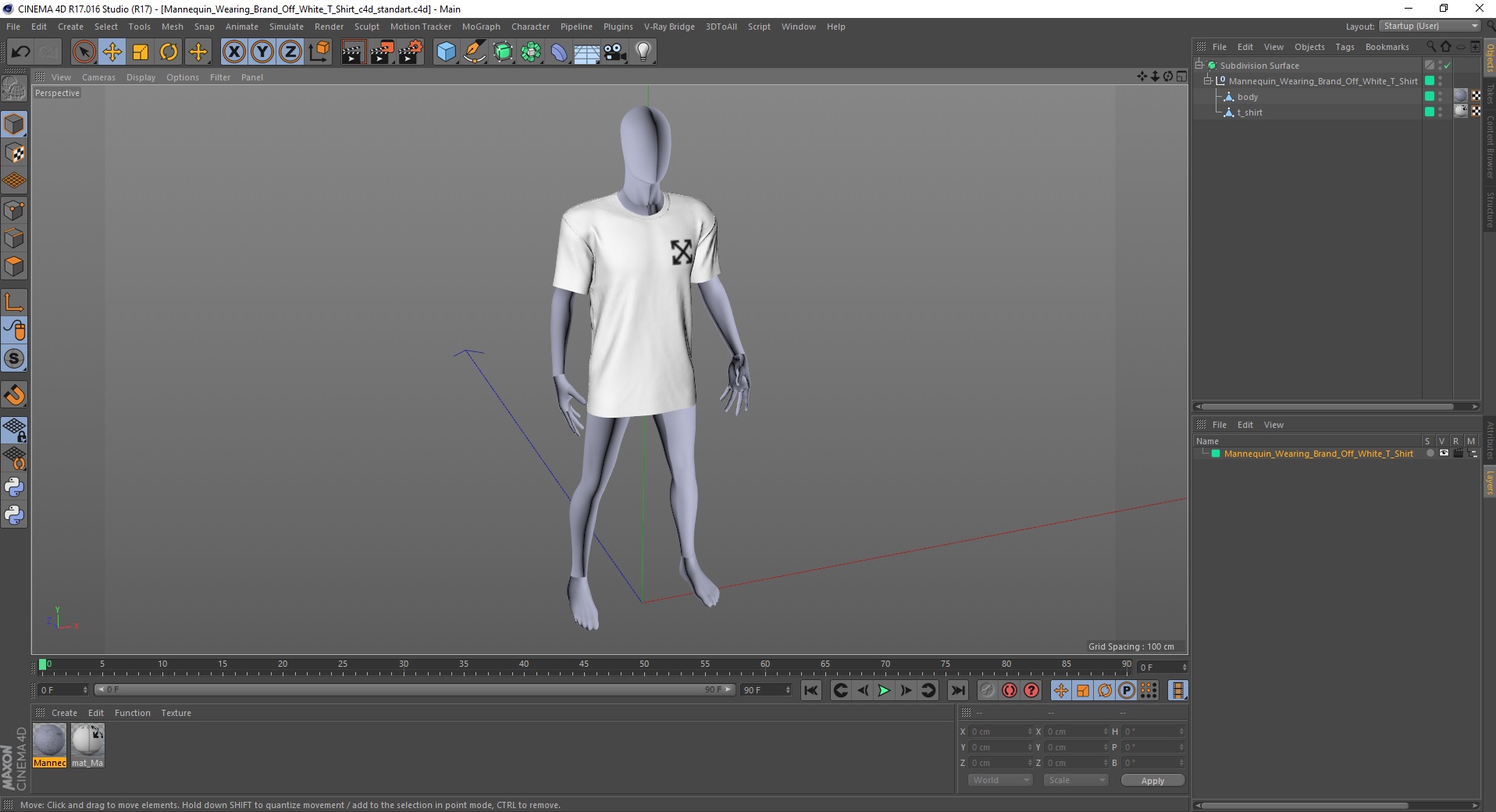Add Cube primitive object
This screenshot has height=812, width=1496.
pos(446,52)
